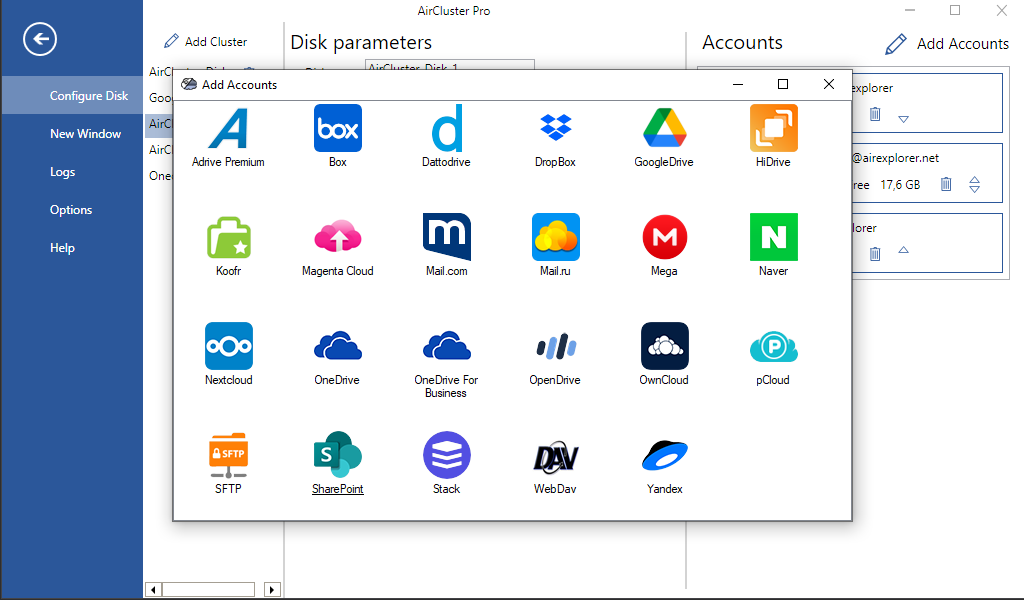Open the Options menu item
The image size is (1024, 600).
pos(72,210)
